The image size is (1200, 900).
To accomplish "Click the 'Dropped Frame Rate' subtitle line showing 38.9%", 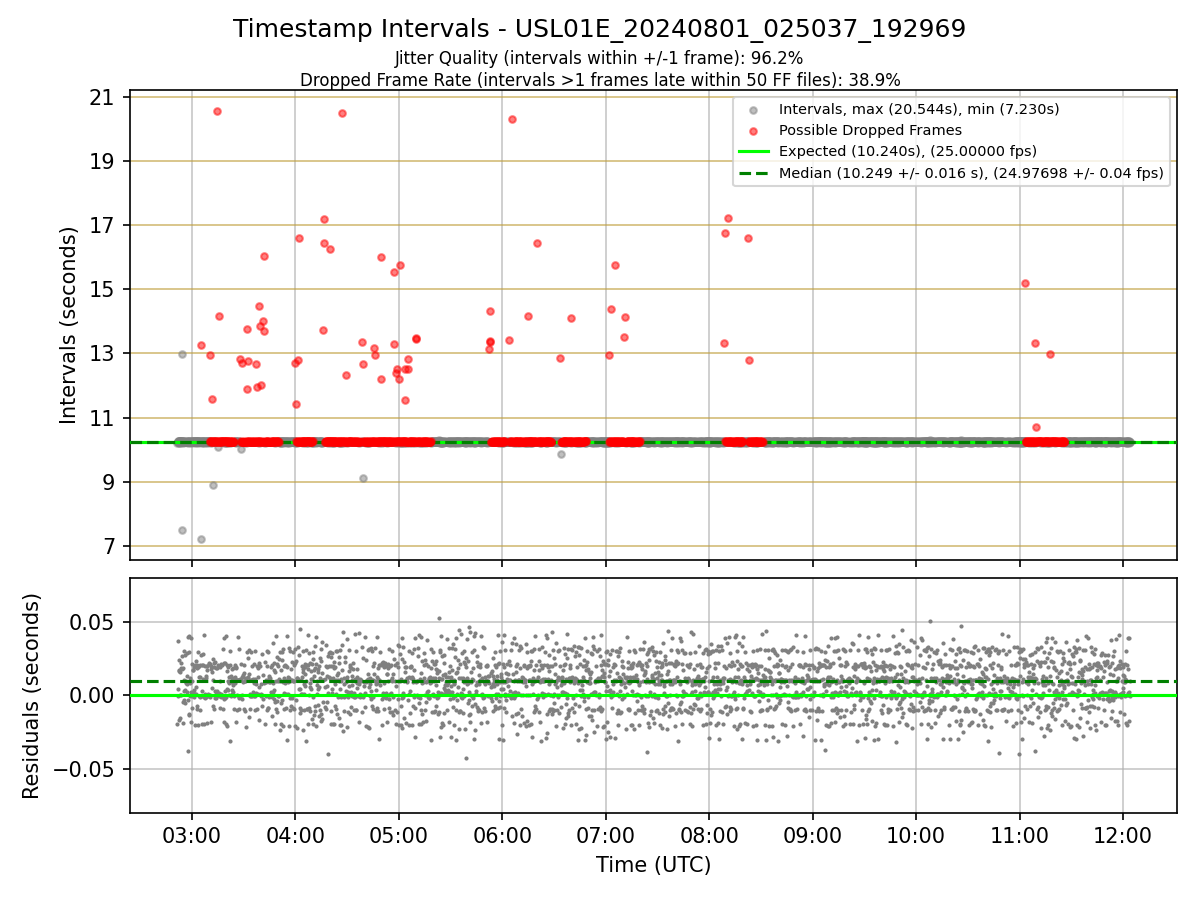I will (599, 80).
